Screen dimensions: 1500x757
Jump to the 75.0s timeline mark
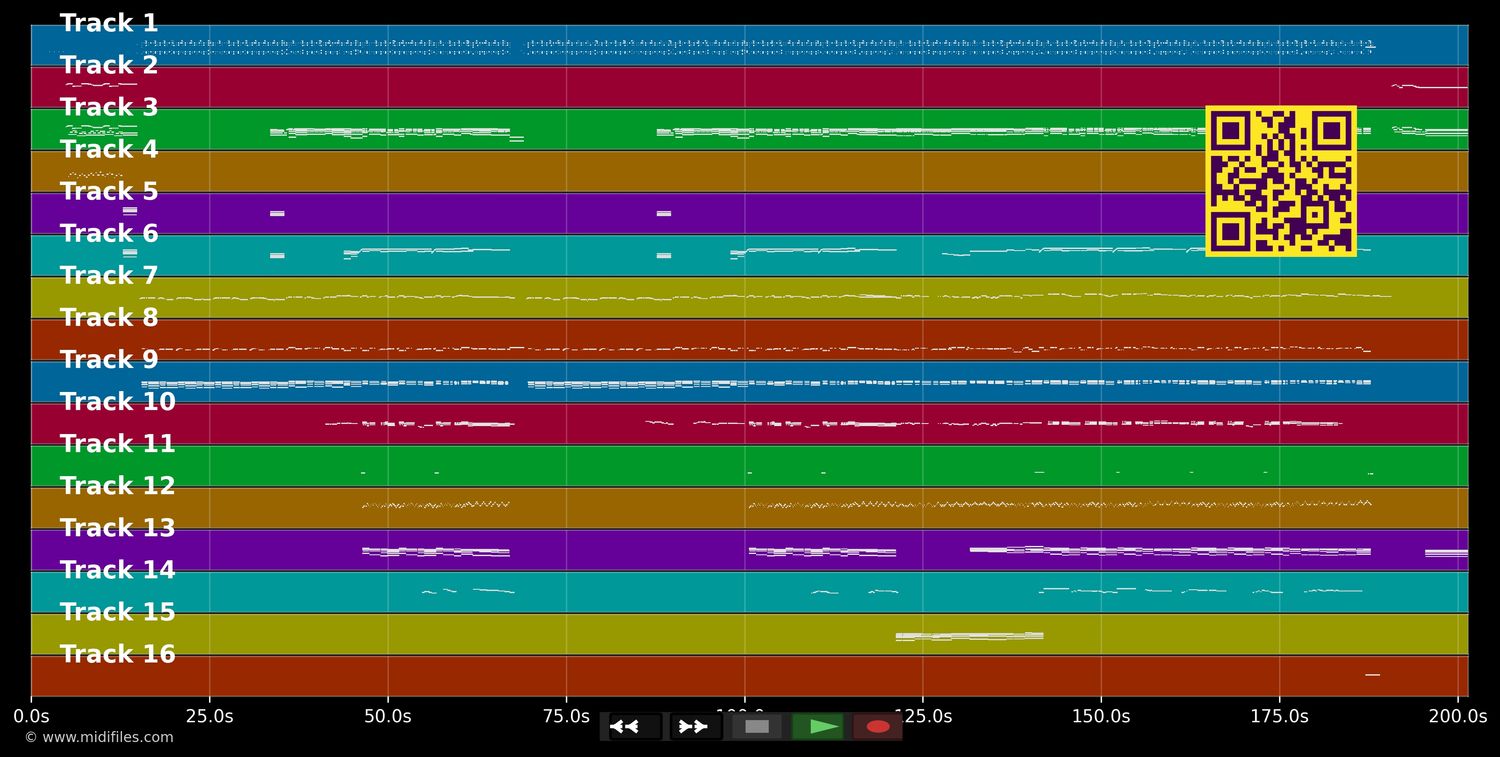click(x=566, y=716)
